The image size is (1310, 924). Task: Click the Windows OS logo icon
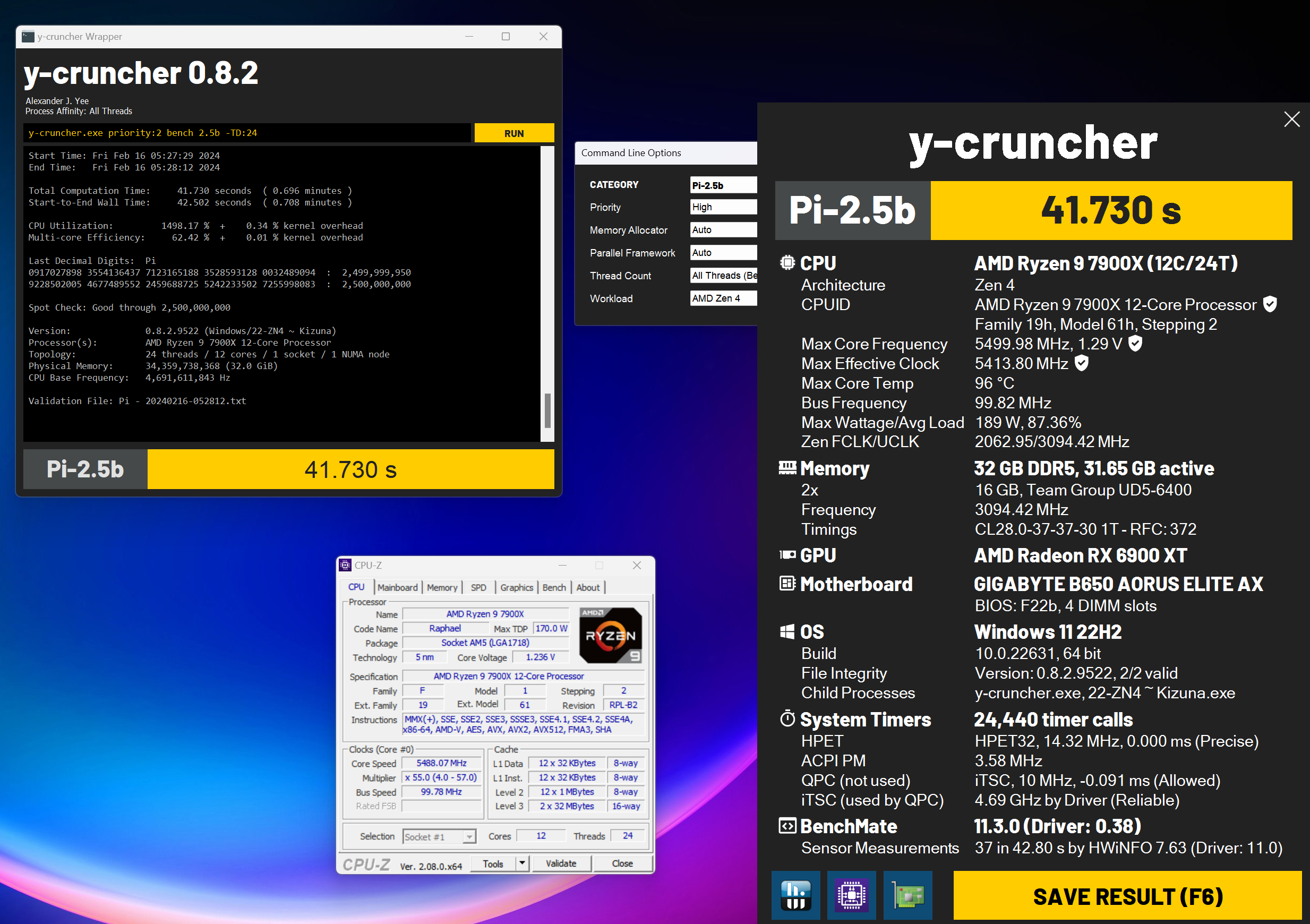787,632
